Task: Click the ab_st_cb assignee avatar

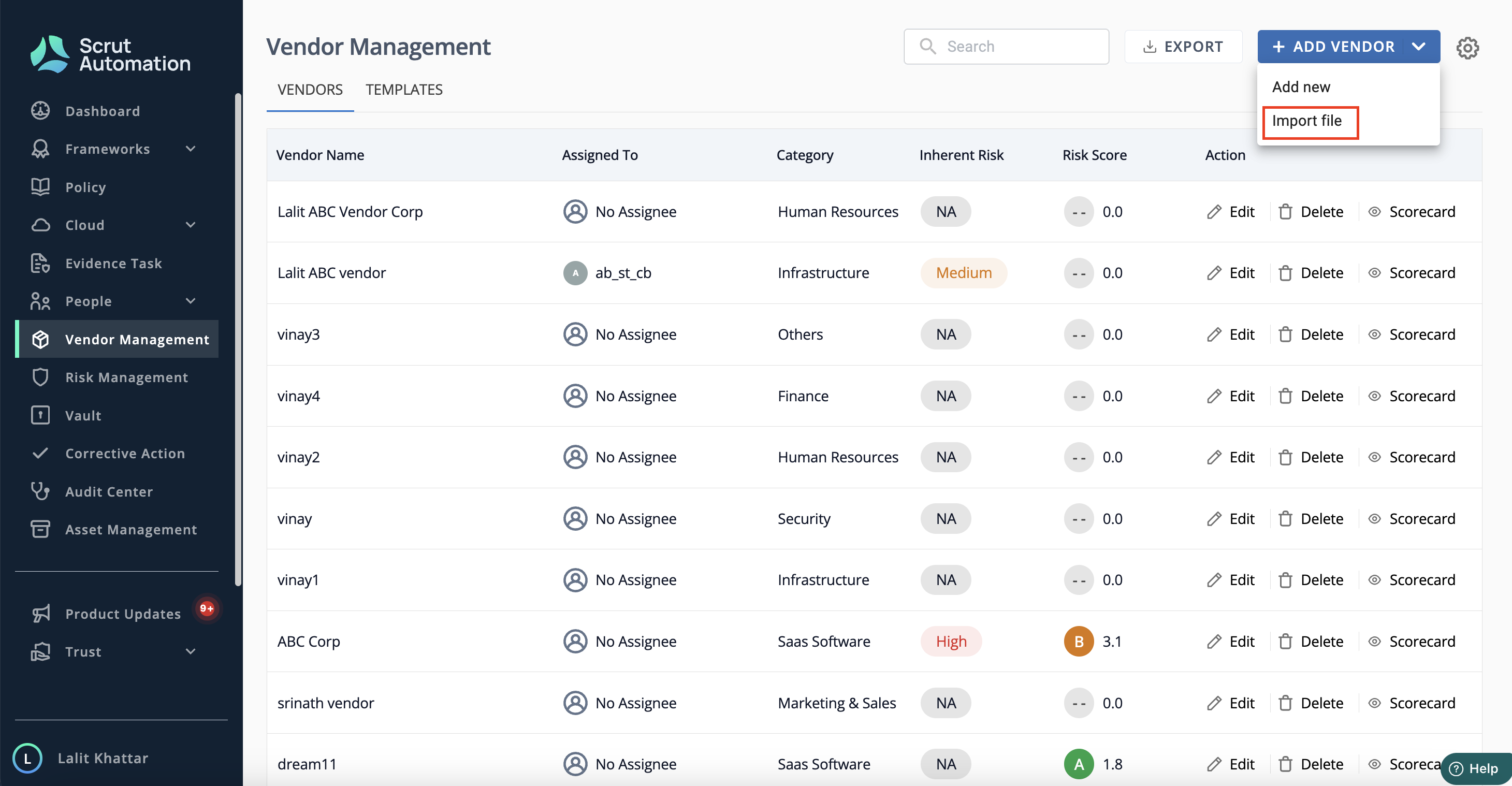Action: [575, 273]
